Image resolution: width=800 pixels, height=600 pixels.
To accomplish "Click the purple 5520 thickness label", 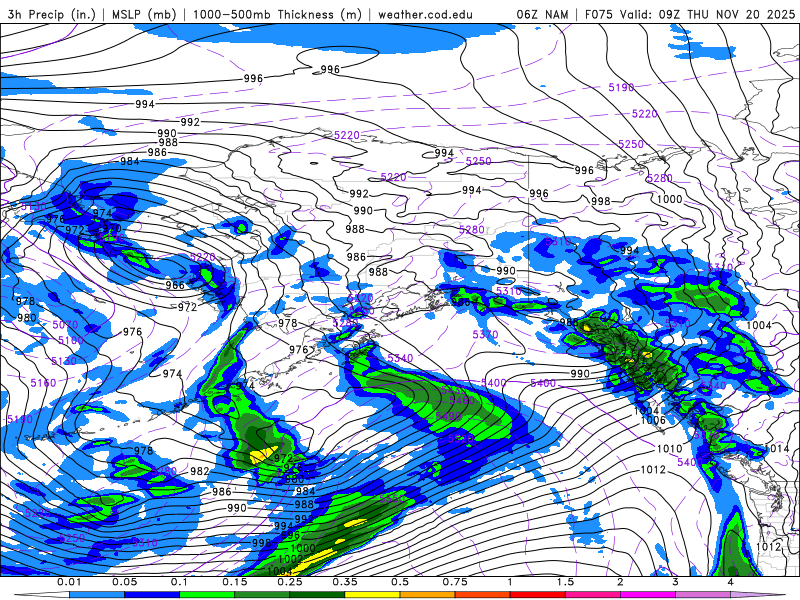I will tap(461, 439).
